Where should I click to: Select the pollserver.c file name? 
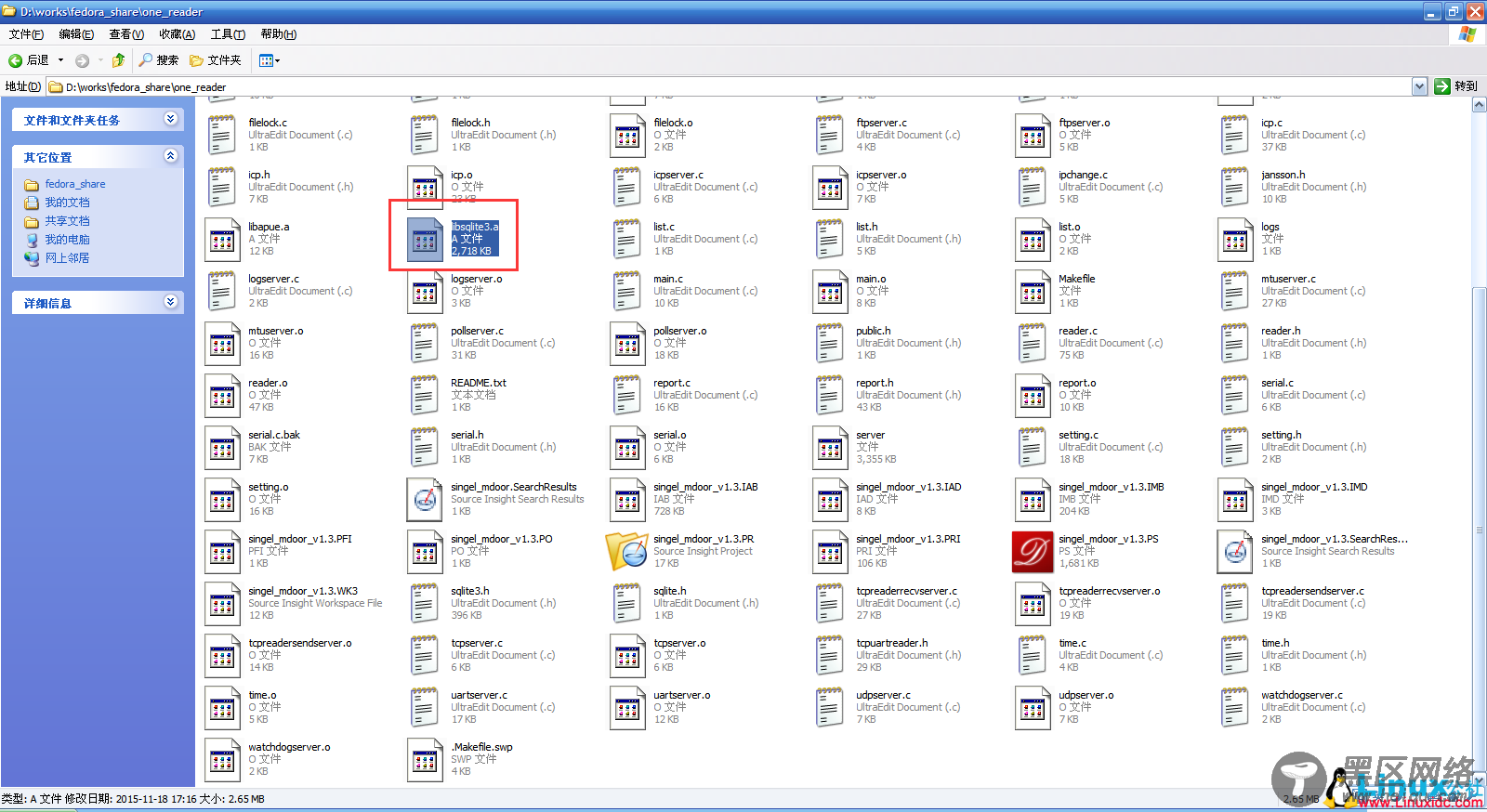pos(477,331)
